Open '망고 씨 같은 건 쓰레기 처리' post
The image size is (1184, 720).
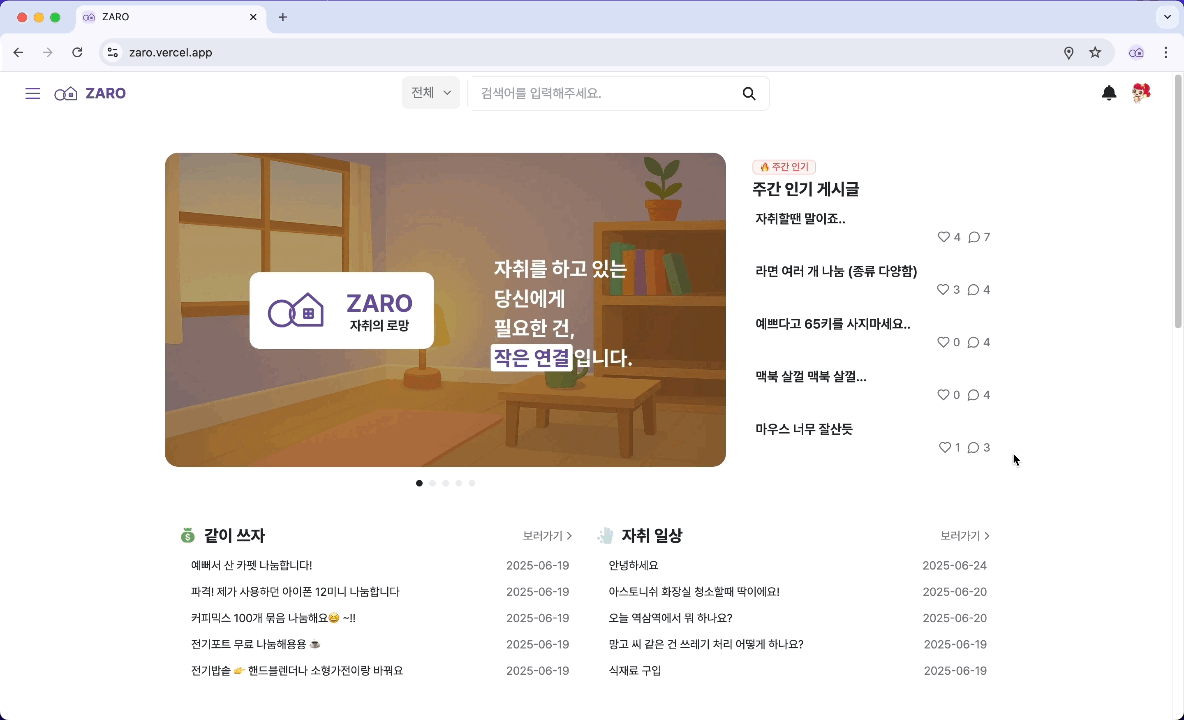coord(706,645)
